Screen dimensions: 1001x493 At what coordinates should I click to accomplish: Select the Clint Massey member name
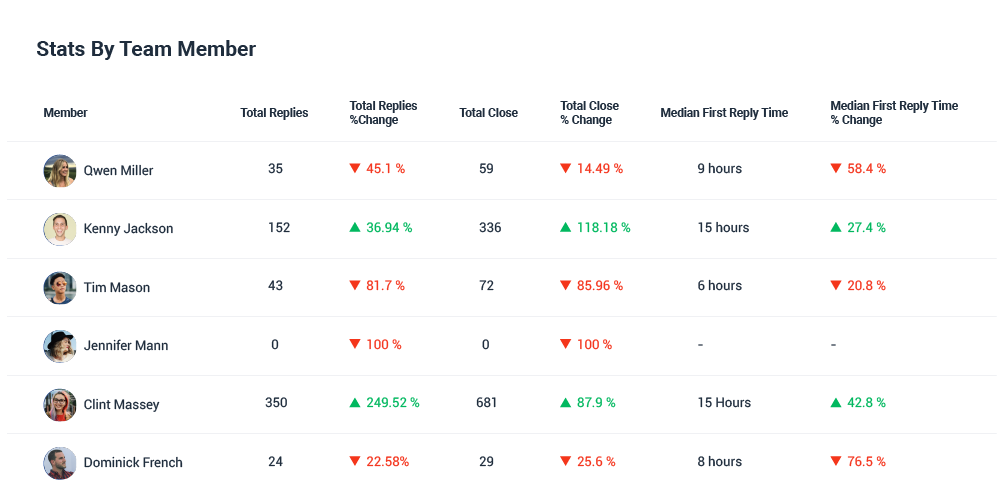pyautogui.click(x=121, y=405)
